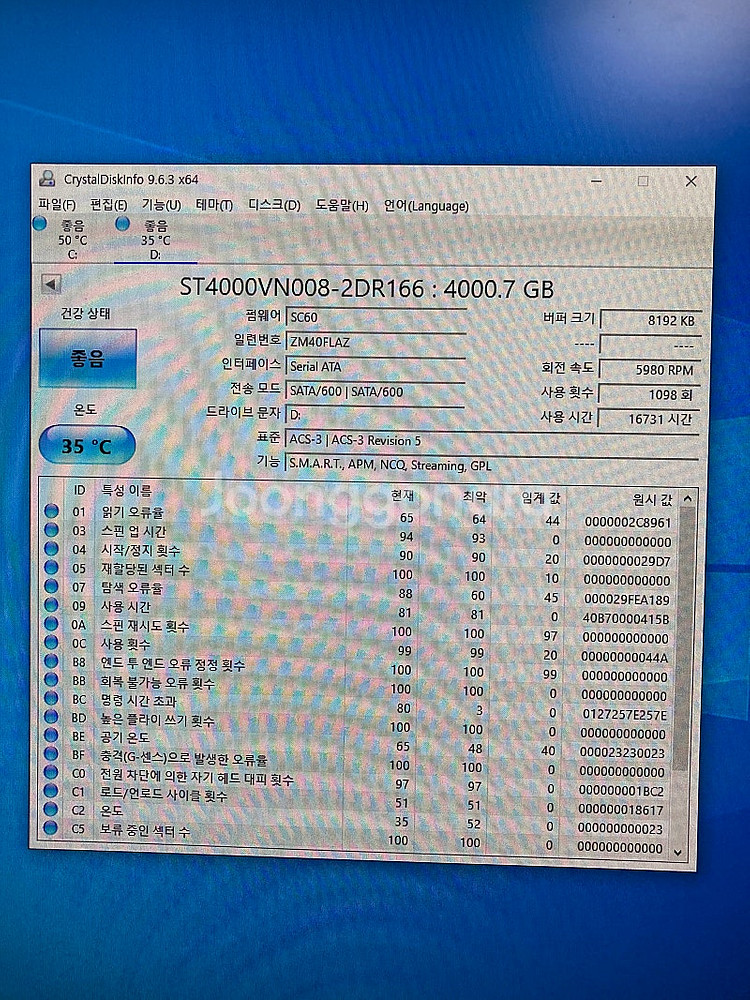Click the status circle for attribute 01

[x=52, y=511]
